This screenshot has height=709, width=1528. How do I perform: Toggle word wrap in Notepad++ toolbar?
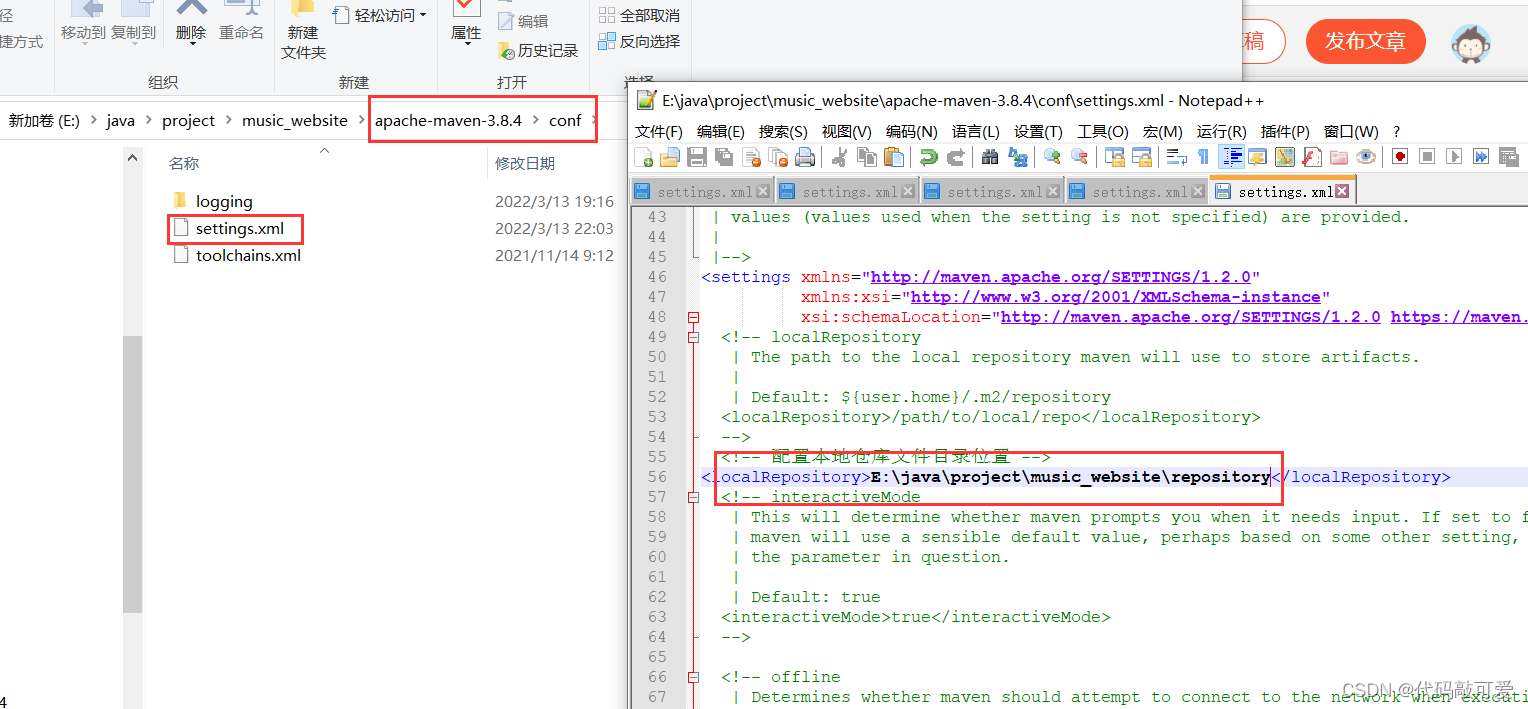pyautogui.click(x=1177, y=157)
